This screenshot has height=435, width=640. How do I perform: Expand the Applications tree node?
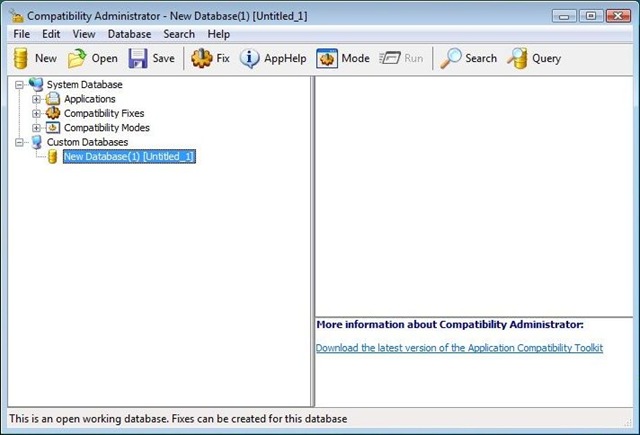36,99
